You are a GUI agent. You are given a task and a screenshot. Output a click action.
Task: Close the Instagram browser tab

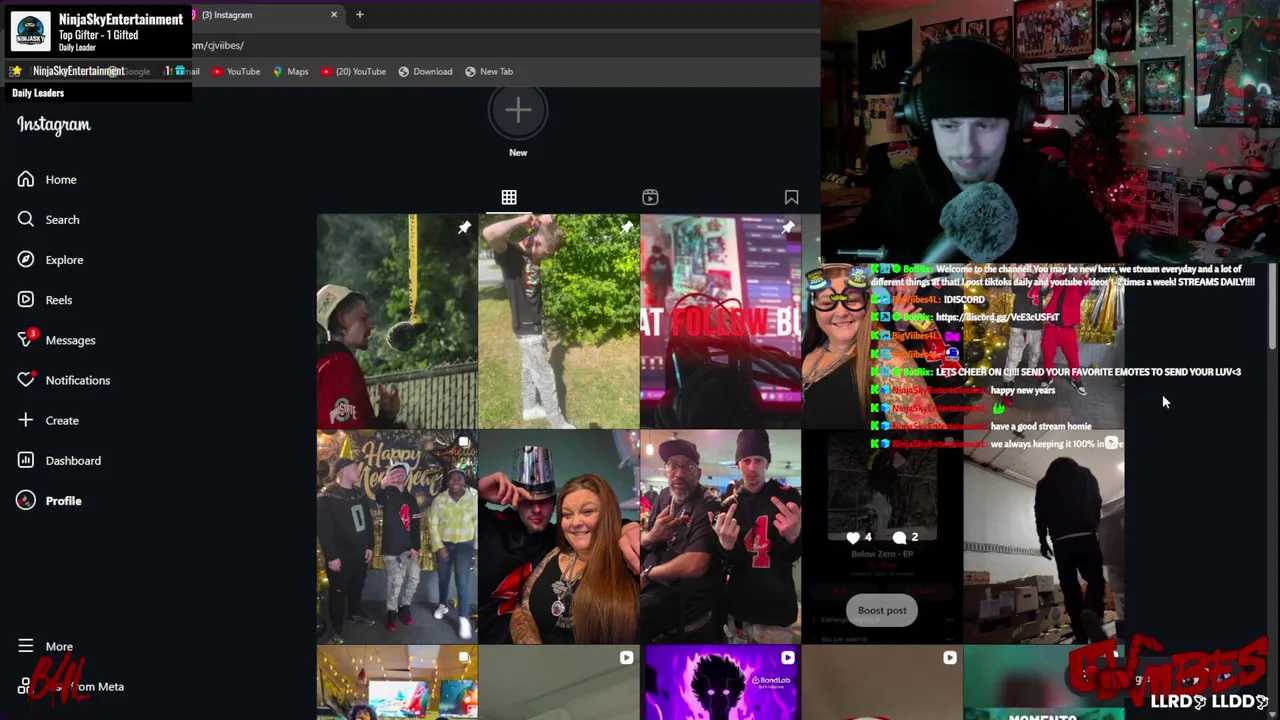tap(334, 14)
